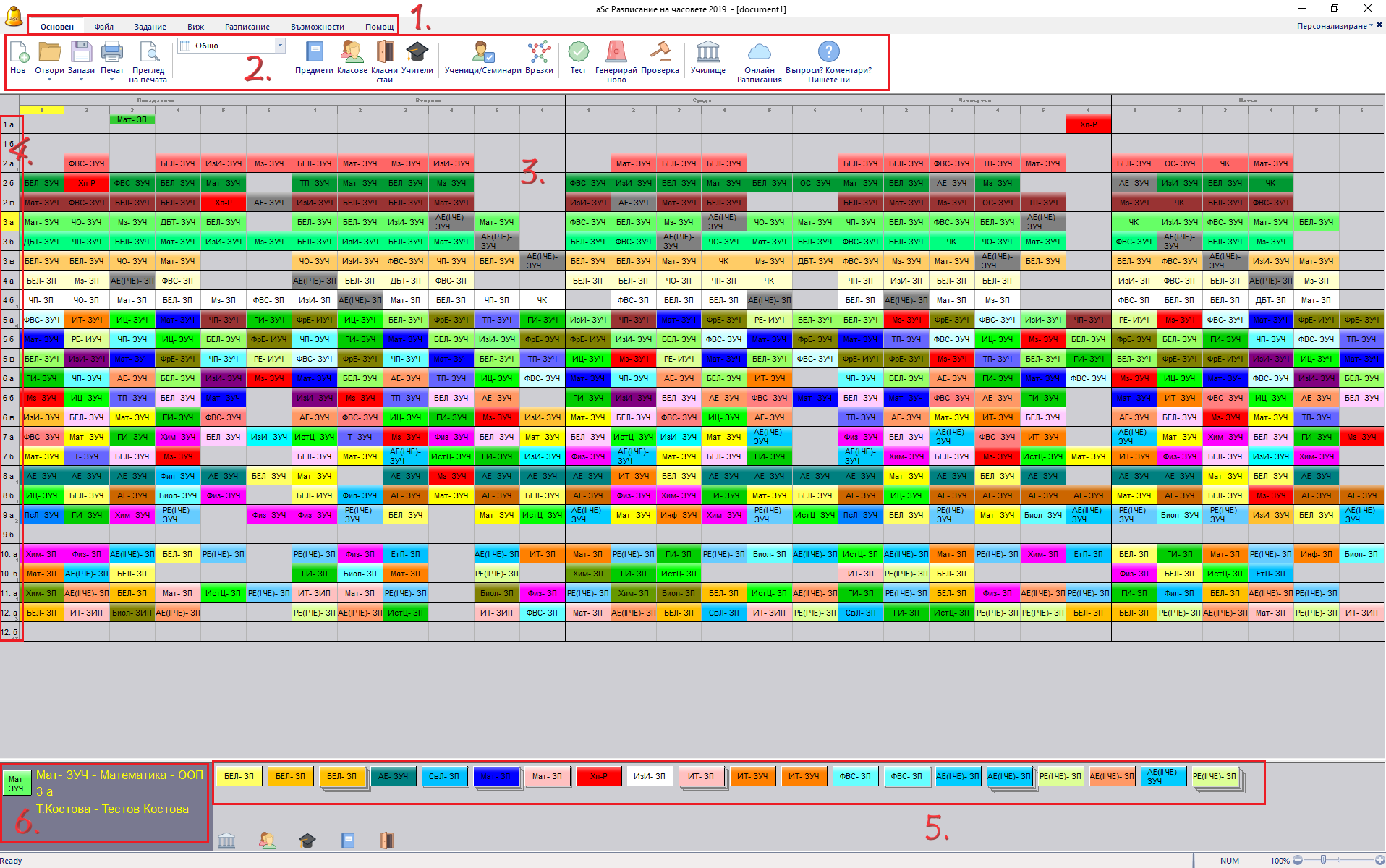Screen dimensions: 1386x868
Task: Expand the Общо view combo box
Action: 280,46
